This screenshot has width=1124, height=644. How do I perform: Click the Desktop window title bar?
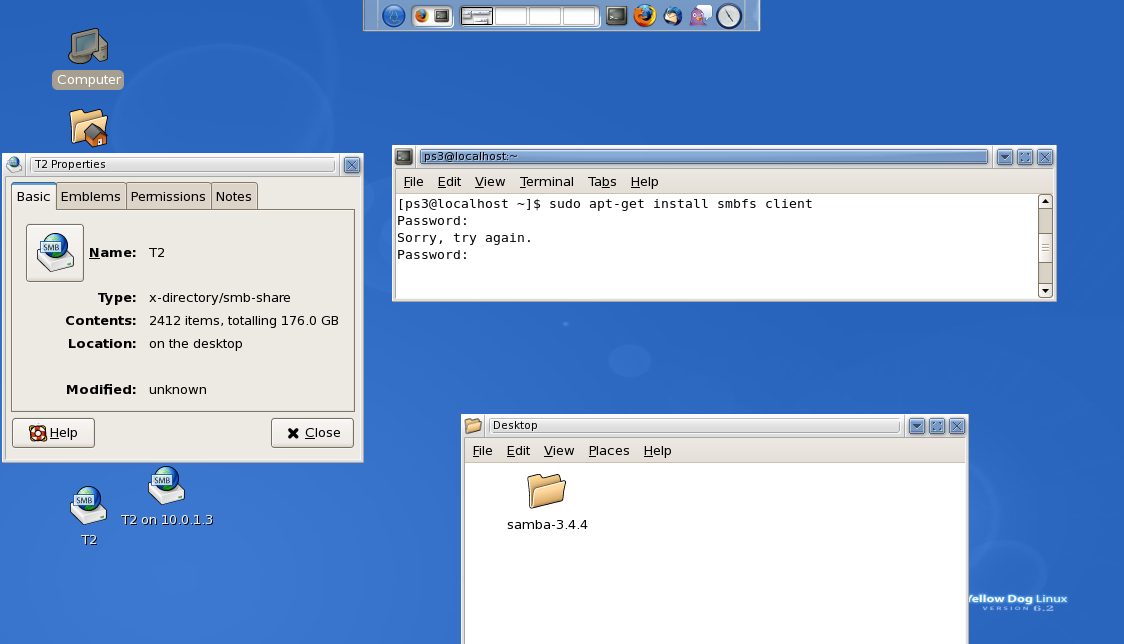(x=694, y=425)
